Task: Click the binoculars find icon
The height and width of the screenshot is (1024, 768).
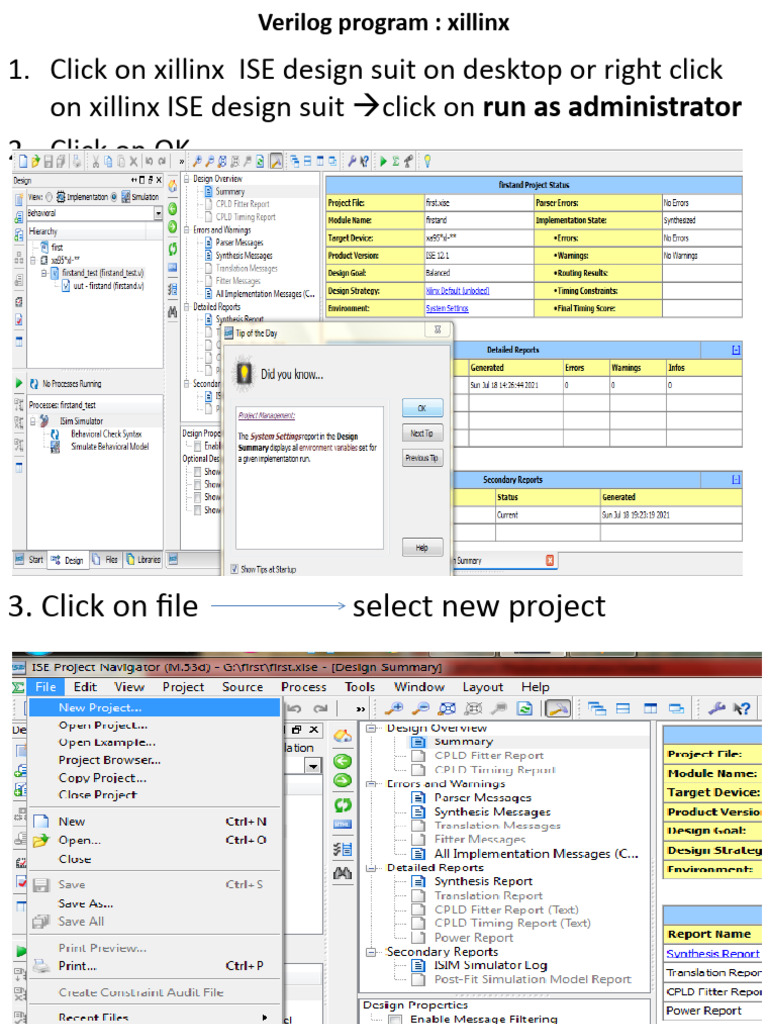Action: coord(342,873)
